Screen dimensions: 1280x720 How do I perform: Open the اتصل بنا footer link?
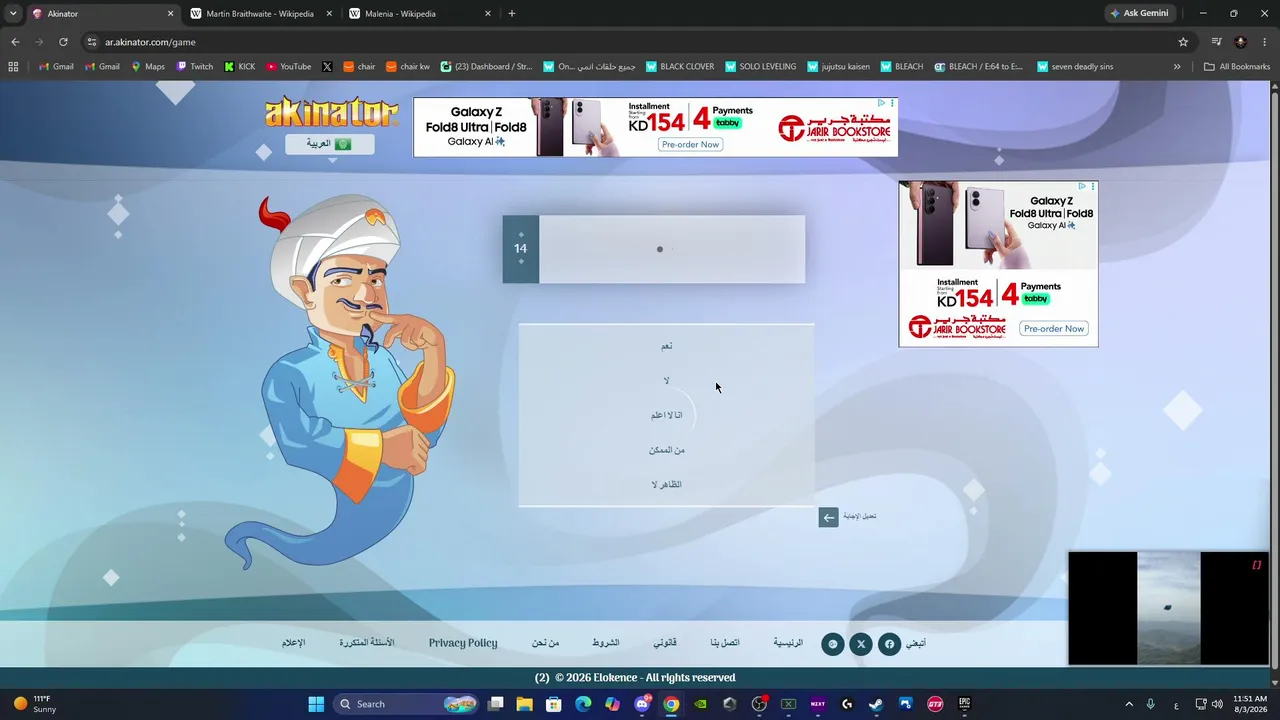point(725,643)
